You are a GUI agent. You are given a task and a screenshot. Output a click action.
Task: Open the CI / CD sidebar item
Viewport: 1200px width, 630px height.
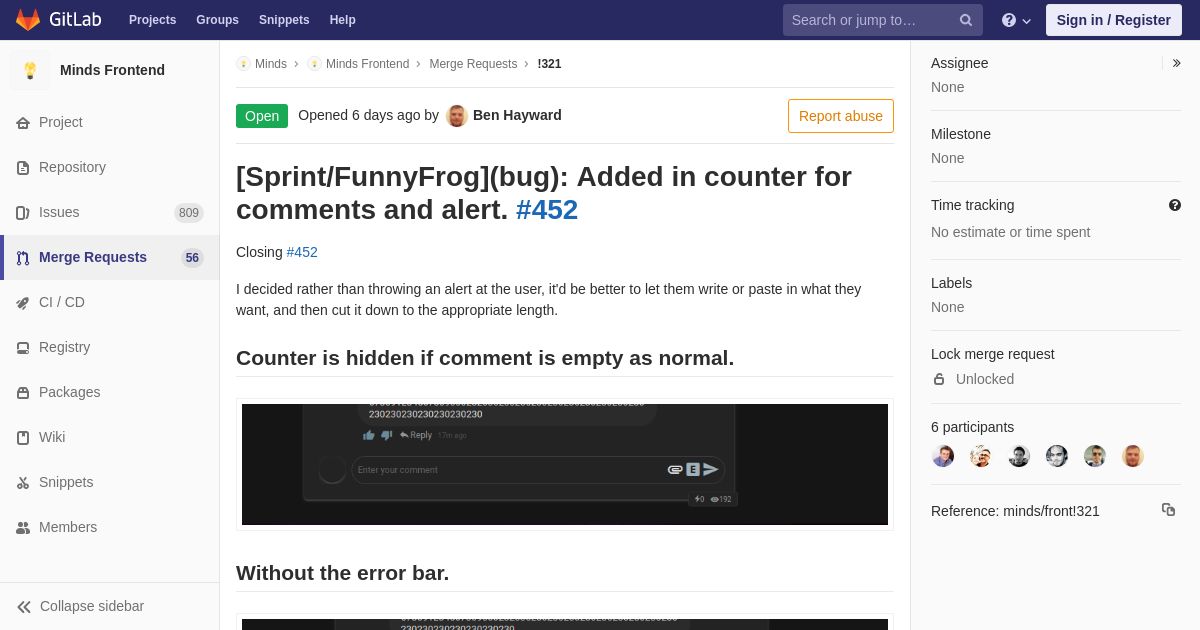[110, 302]
